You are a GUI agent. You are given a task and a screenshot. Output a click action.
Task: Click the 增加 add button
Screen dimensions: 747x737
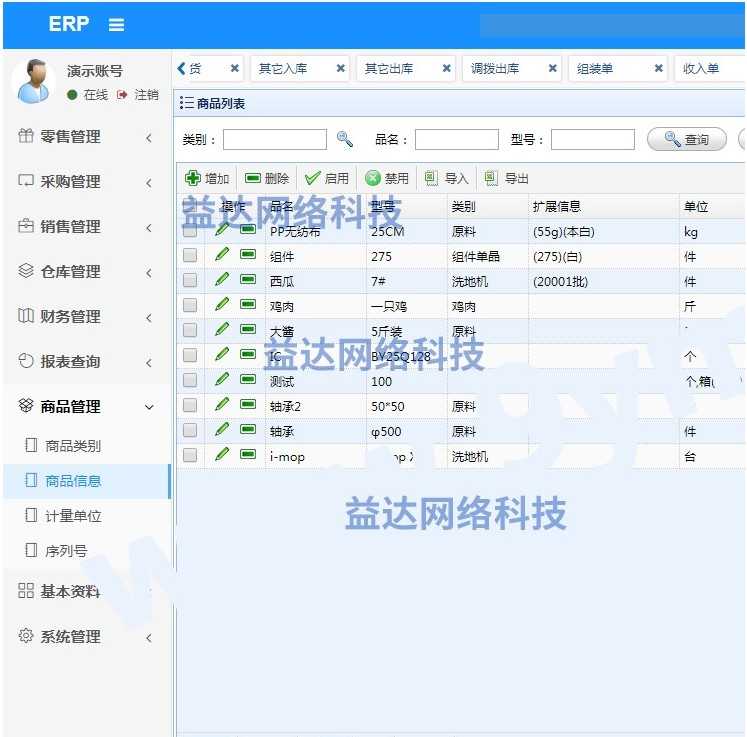pyautogui.click(x=207, y=178)
